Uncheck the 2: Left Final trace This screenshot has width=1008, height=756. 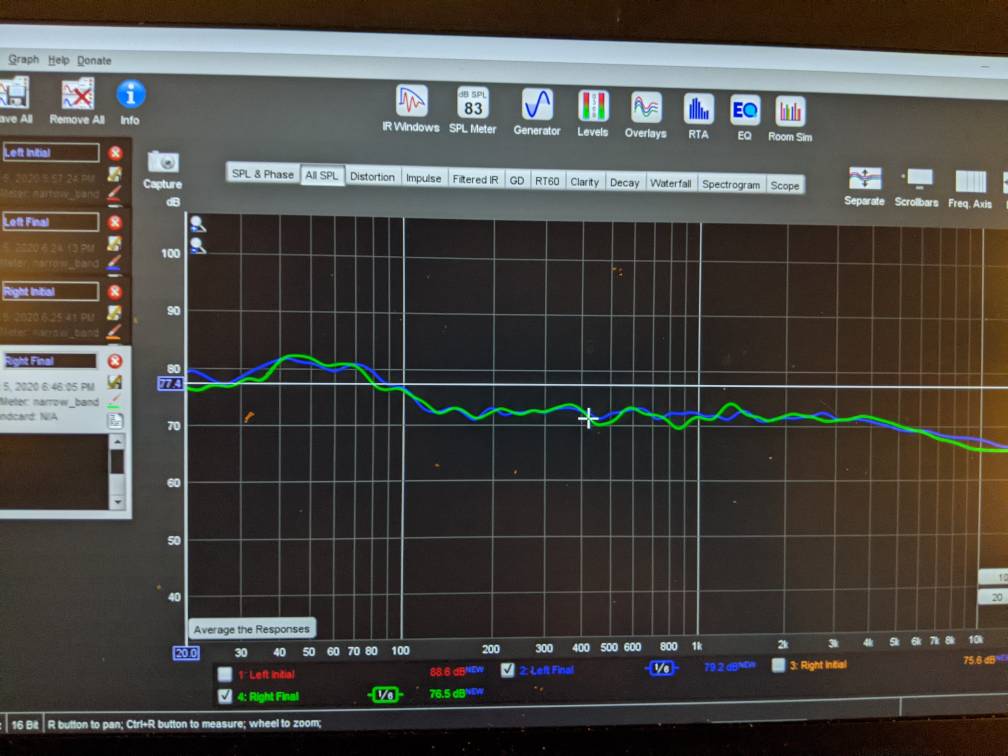(x=508, y=670)
